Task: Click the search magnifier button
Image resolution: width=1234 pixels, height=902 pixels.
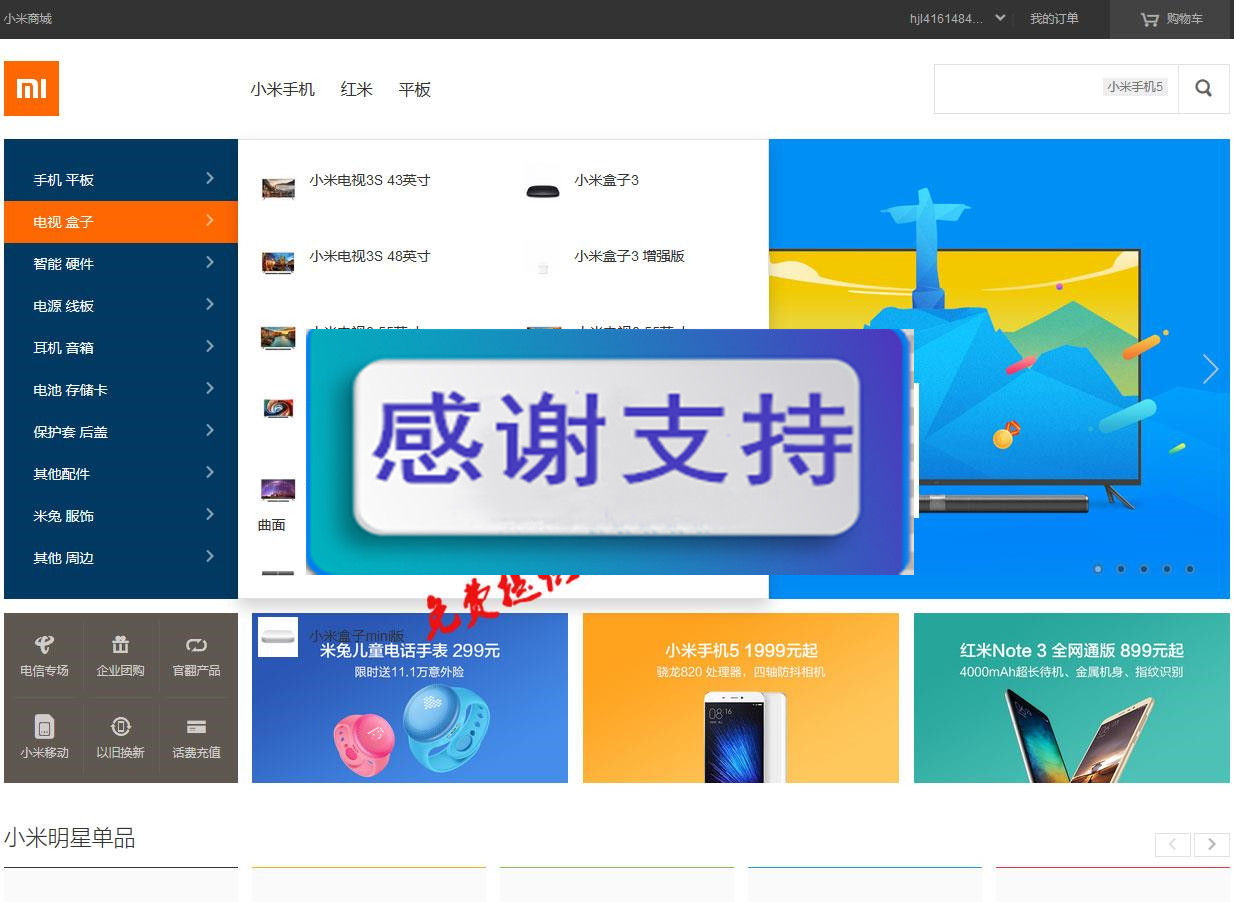Action: (x=1203, y=88)
